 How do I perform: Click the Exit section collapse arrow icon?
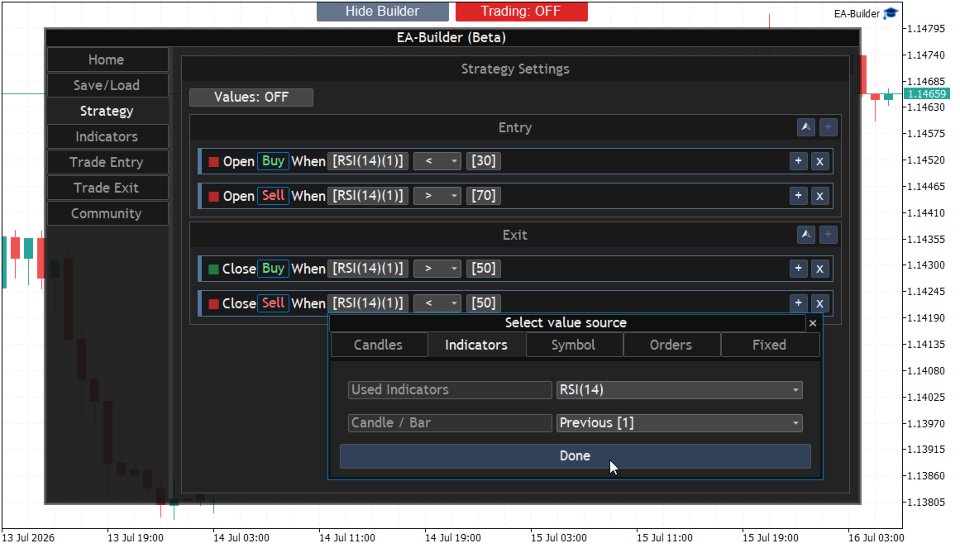(x=806, y=235)
